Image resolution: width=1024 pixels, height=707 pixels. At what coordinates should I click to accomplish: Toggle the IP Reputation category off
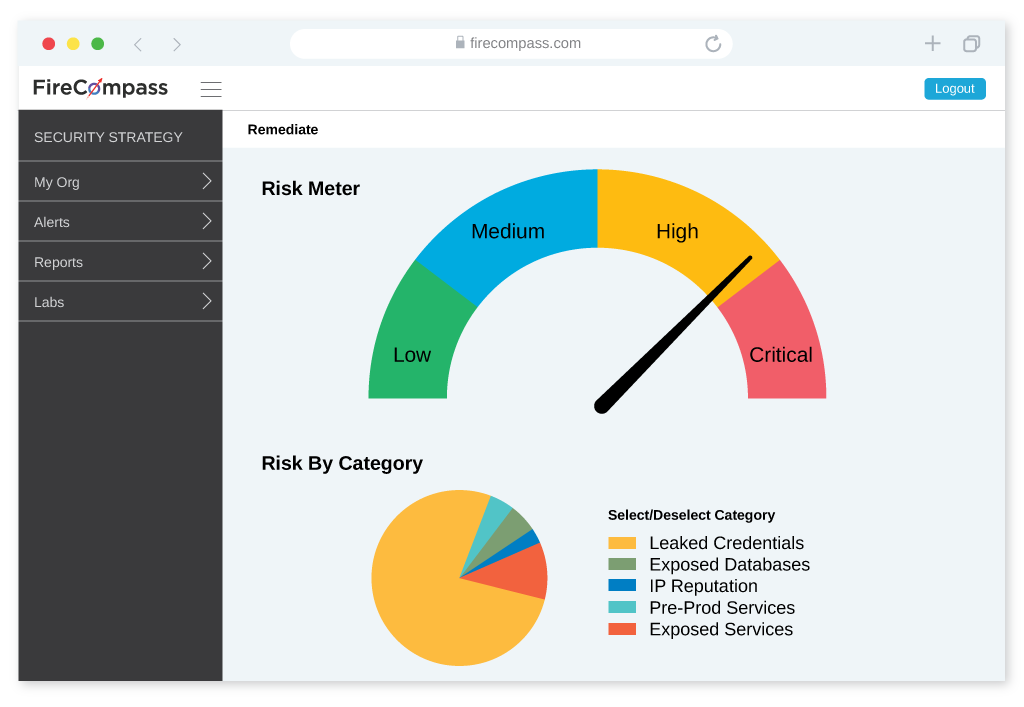704,586
